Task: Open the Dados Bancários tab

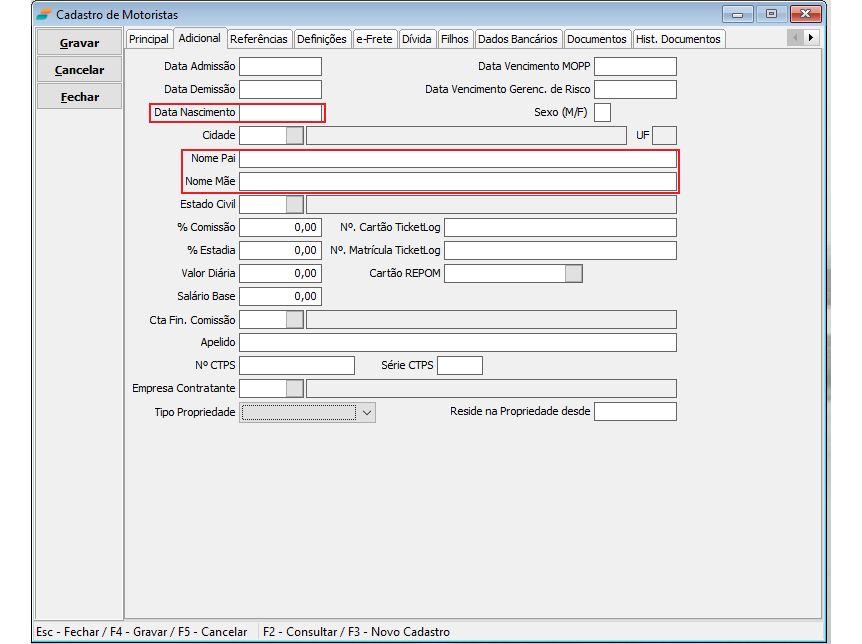Action: tap(517, 39)
